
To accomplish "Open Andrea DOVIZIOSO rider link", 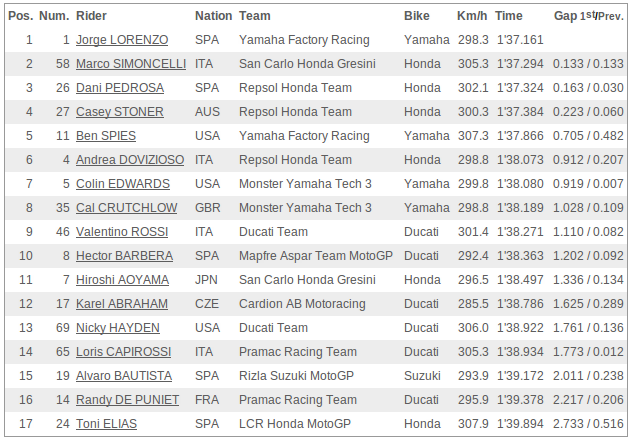I will 130,160.
